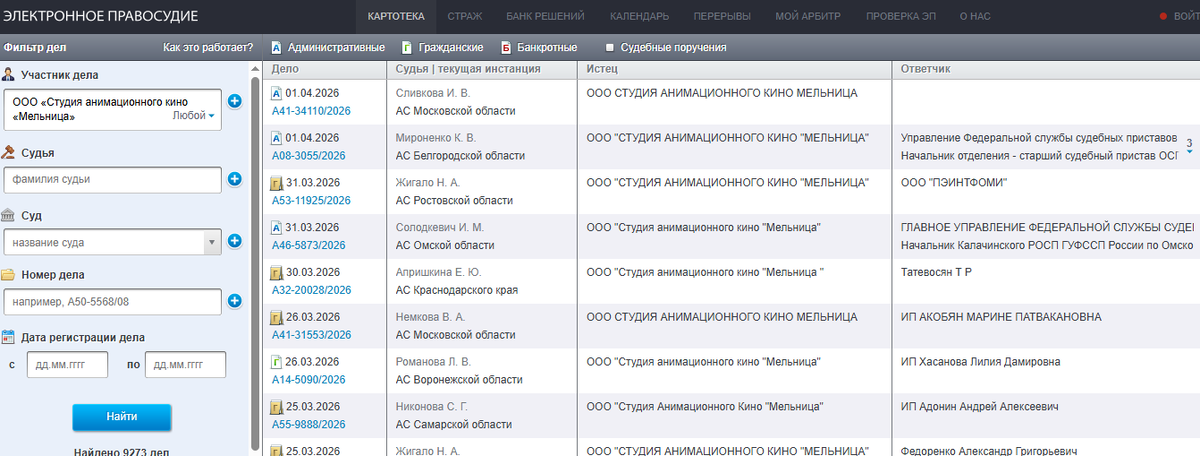Open the Любой participant role dropdown

(194, 116)
